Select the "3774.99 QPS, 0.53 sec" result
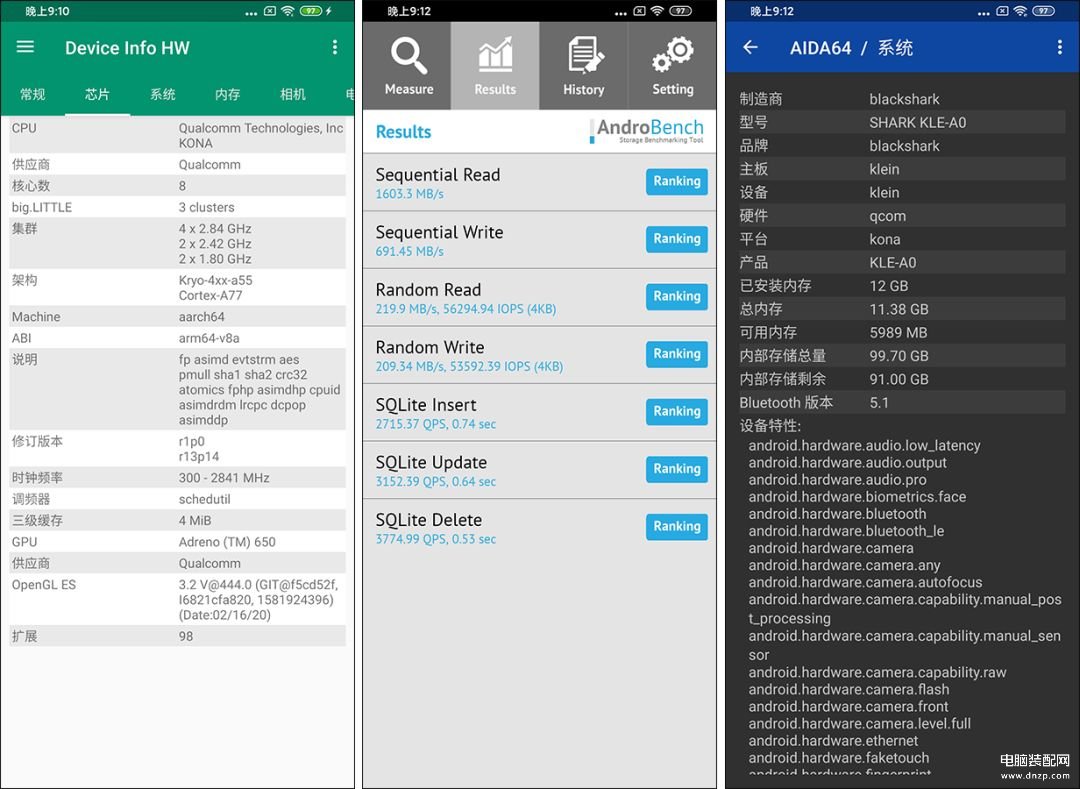 436,539
